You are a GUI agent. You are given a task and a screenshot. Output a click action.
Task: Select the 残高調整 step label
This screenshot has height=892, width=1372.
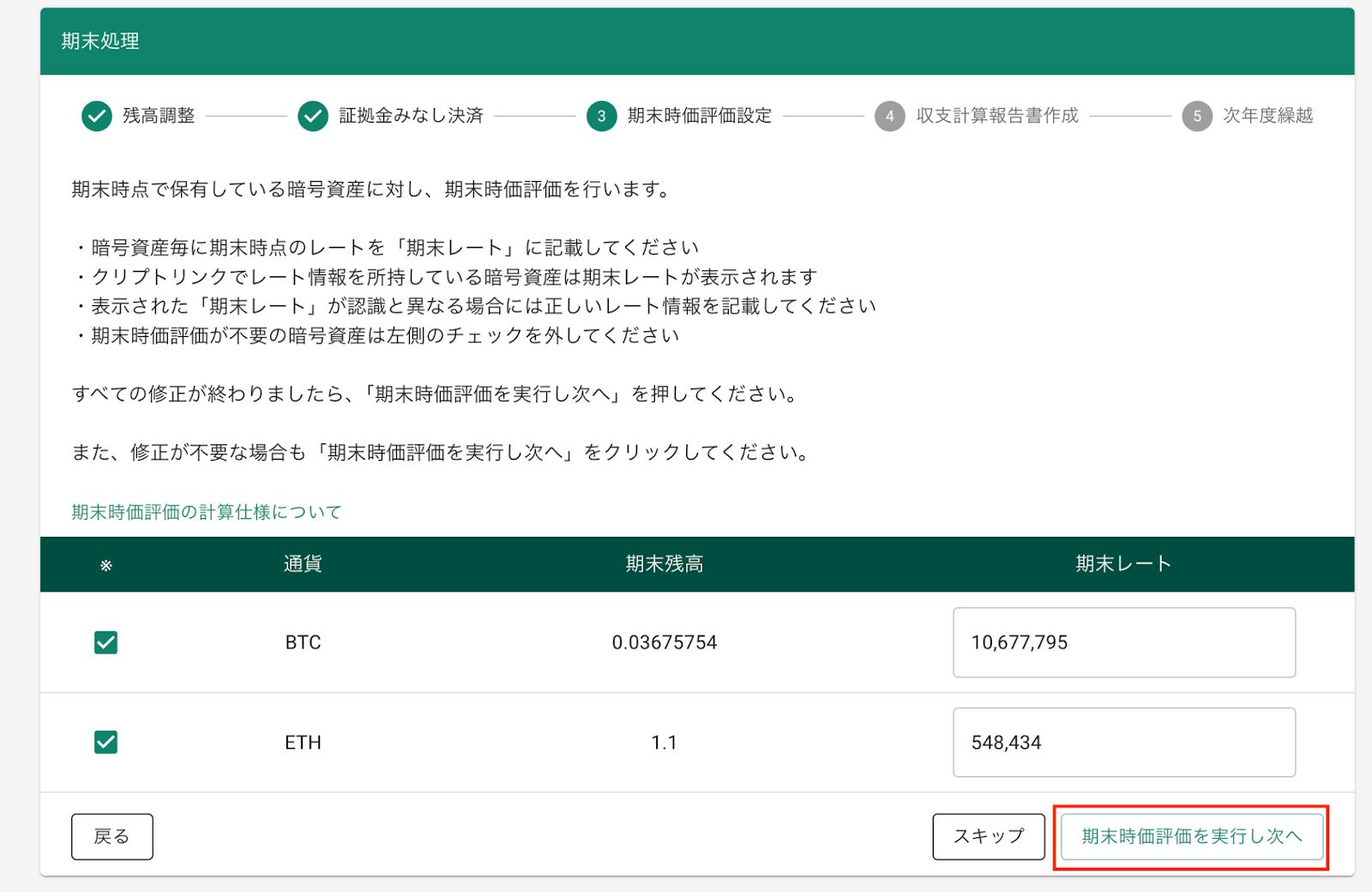coord(159,117)
